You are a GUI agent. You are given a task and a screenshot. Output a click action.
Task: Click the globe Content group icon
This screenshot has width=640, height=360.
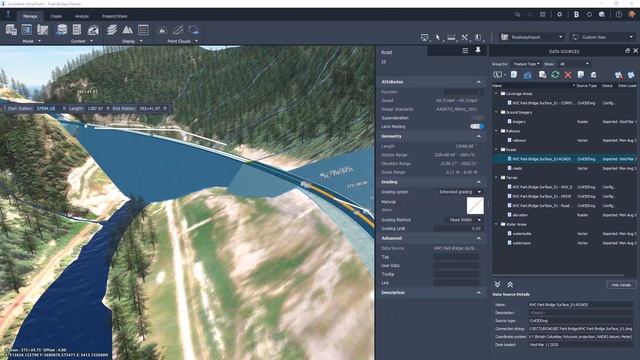pyautogui.click(x=93, y=30)
